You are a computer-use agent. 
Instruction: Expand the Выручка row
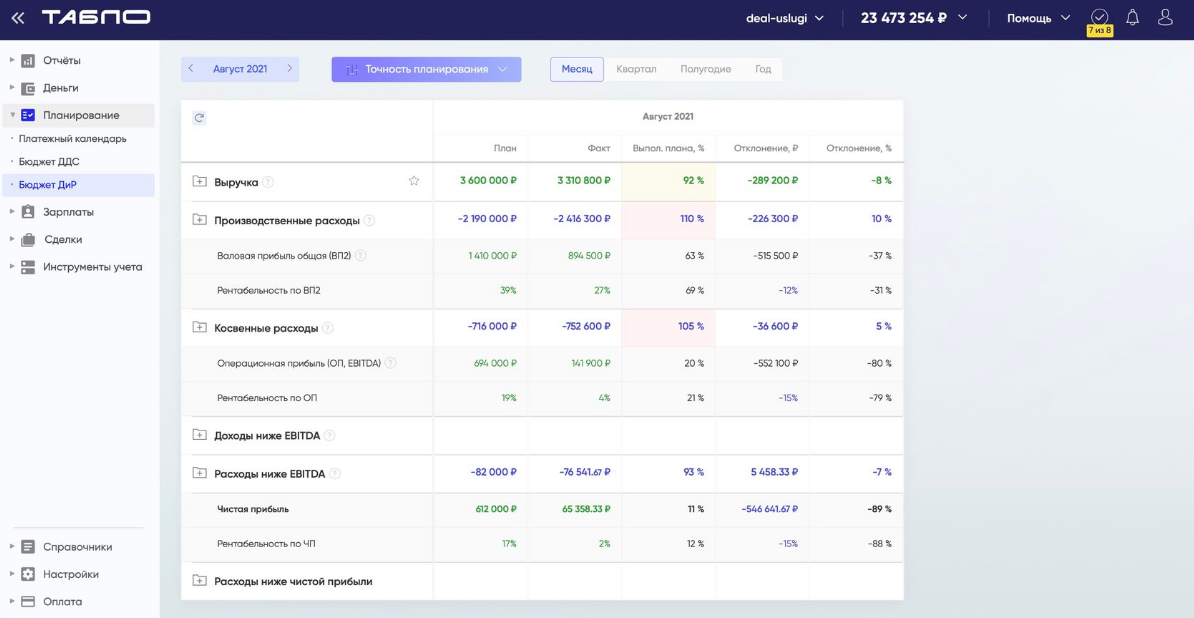click(x=199, y=182)
